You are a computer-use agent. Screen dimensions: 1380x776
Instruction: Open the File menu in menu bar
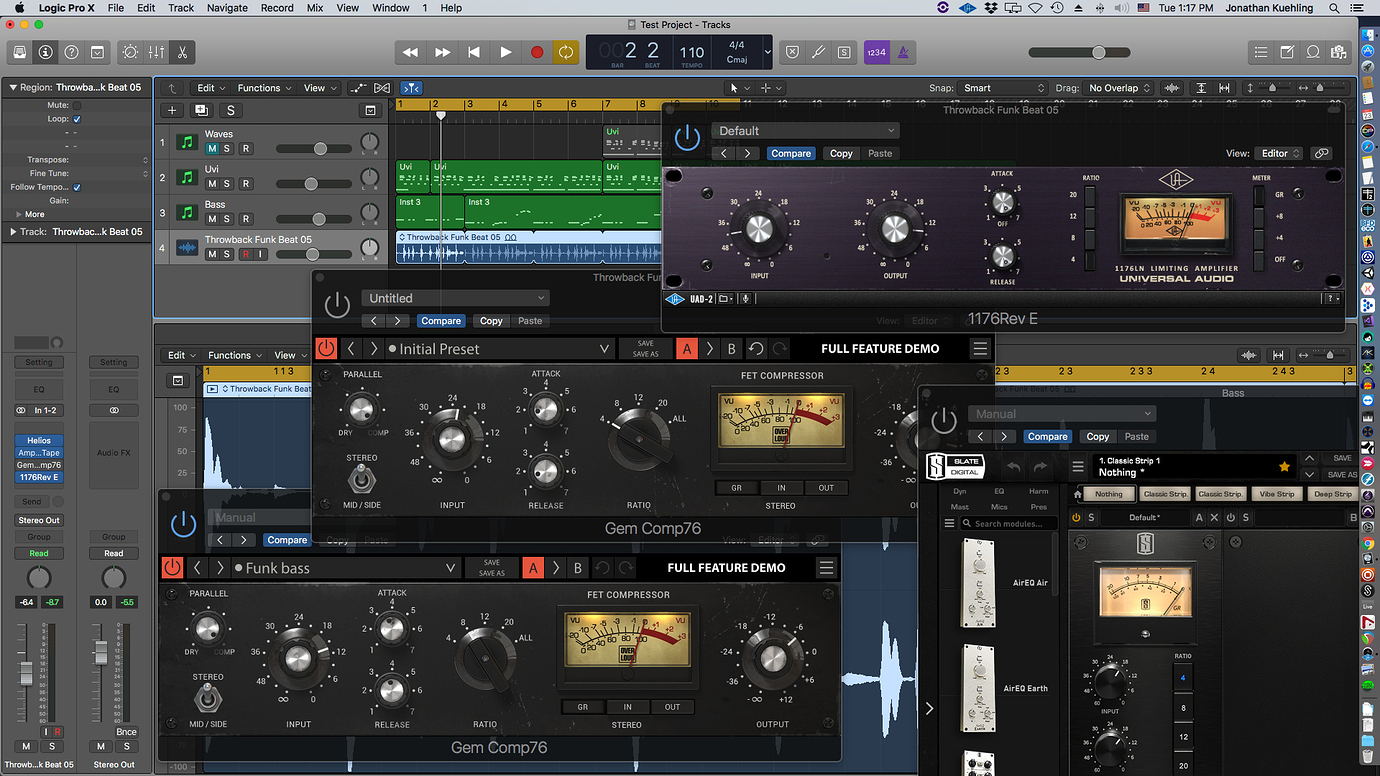(116, 8)
